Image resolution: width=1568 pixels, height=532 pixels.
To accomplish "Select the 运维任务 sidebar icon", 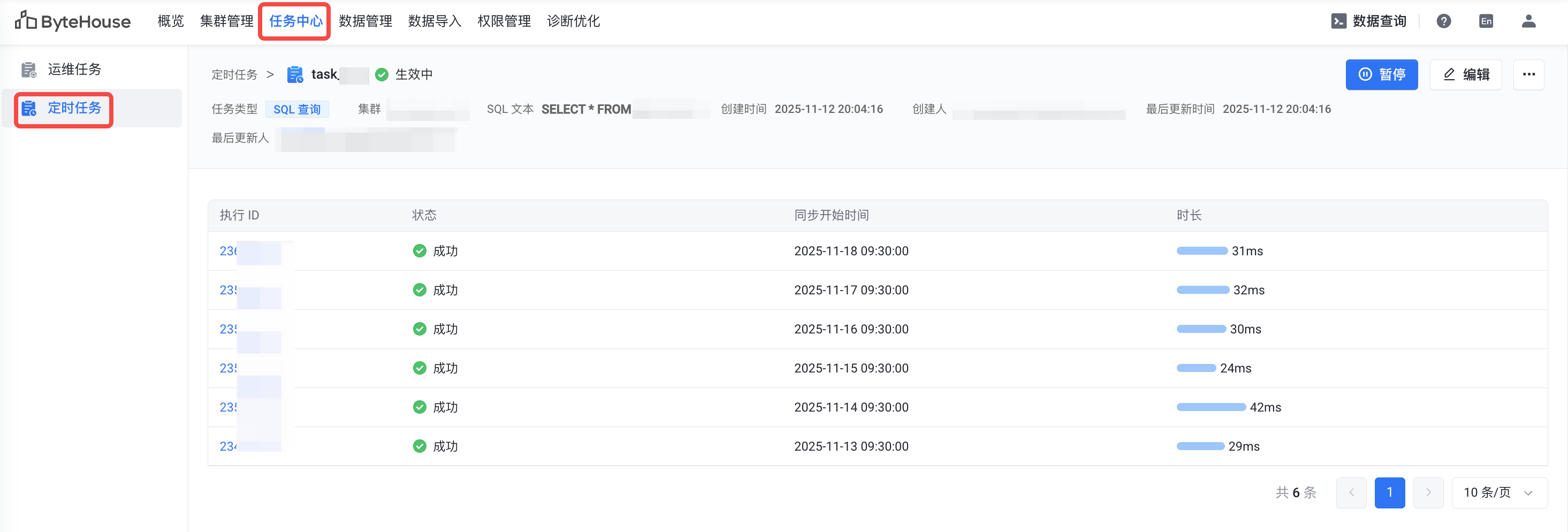I will click(28, 70).
